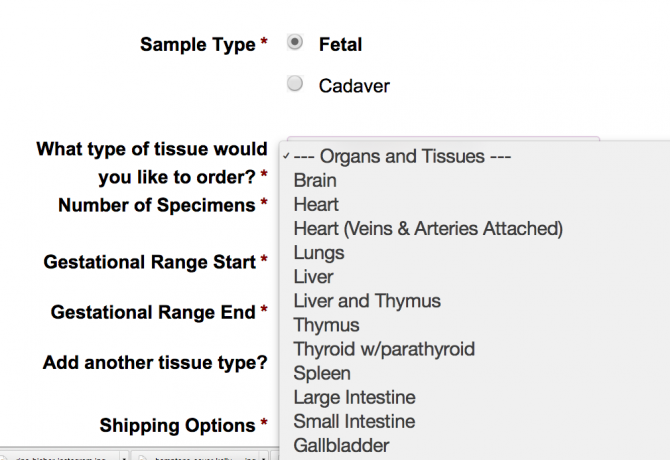The width and height of the screenshot is (670, 460).
Task: Select the Liver option
Action: pos(313,277)
